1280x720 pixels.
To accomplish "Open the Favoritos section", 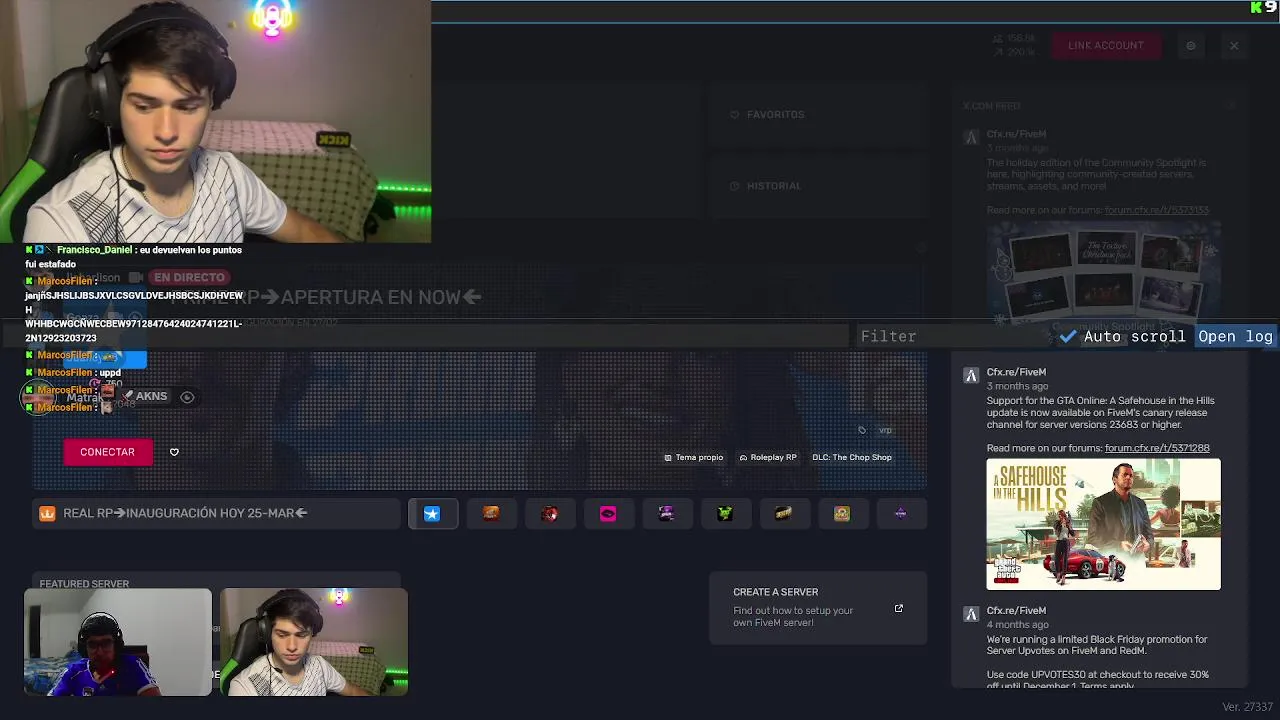I will (818, 115).
